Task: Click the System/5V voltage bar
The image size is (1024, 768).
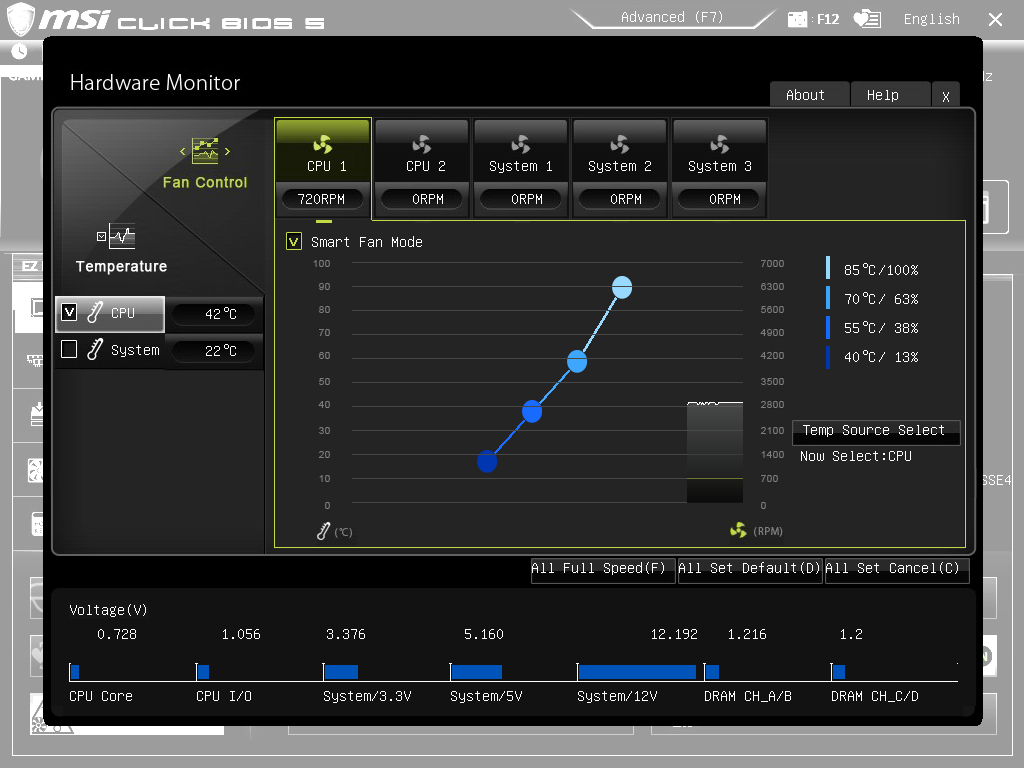Action: [x=477, y=671]
